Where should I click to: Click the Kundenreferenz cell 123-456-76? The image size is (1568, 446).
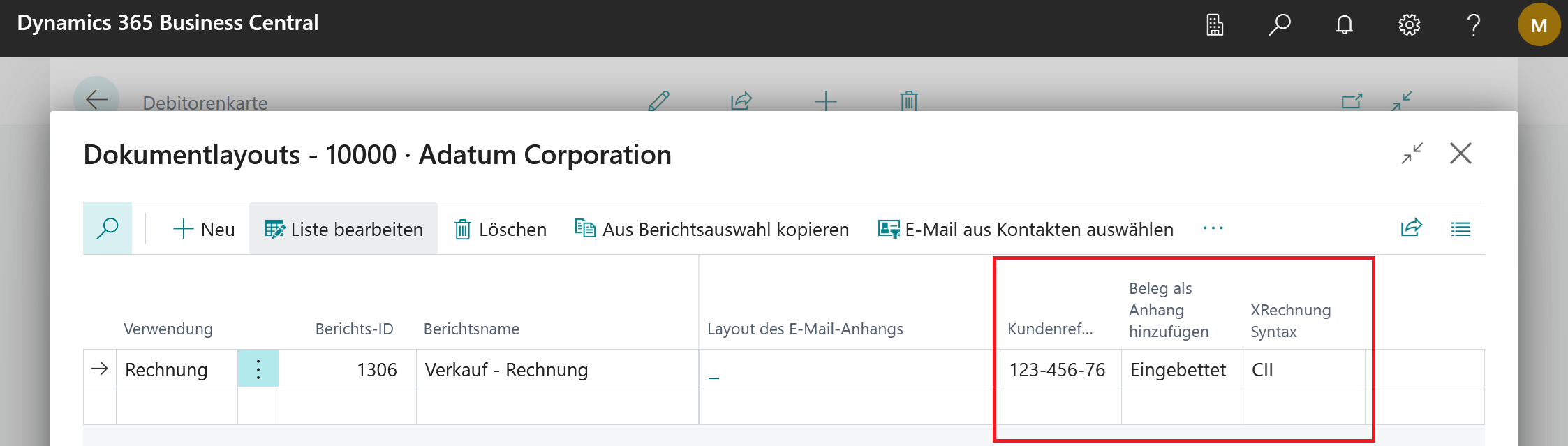[1060, 369]
